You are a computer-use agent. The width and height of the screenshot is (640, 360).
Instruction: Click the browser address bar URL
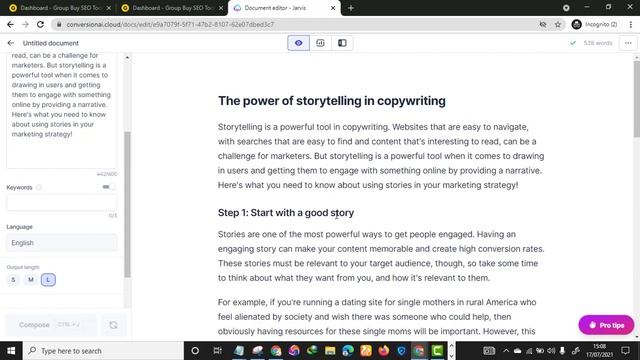coord(170,24)
